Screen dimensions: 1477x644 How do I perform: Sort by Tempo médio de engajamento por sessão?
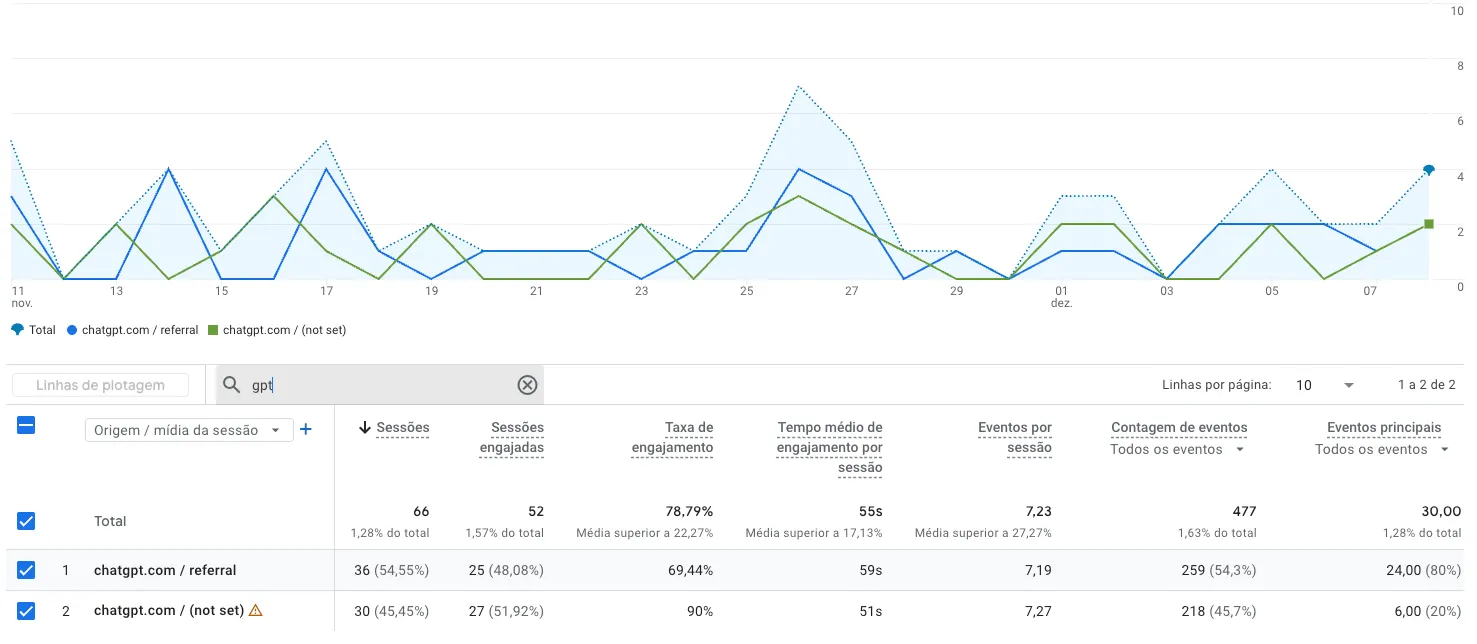coord(830,447)
